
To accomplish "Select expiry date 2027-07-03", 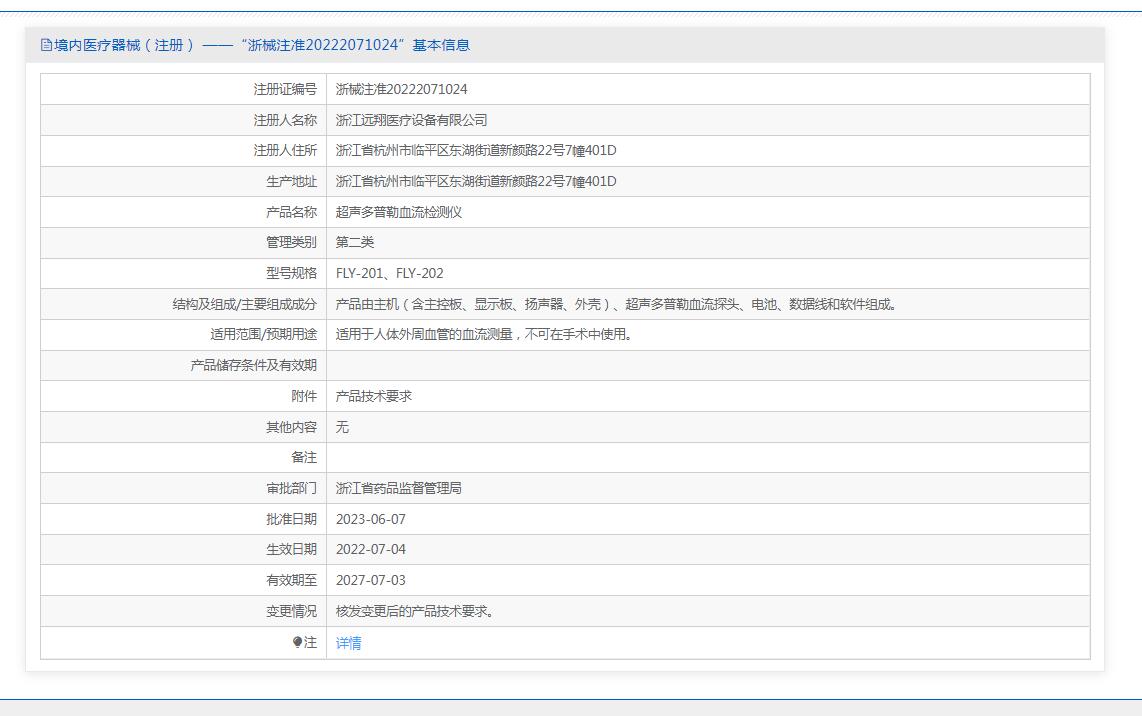I will point(371,581).
